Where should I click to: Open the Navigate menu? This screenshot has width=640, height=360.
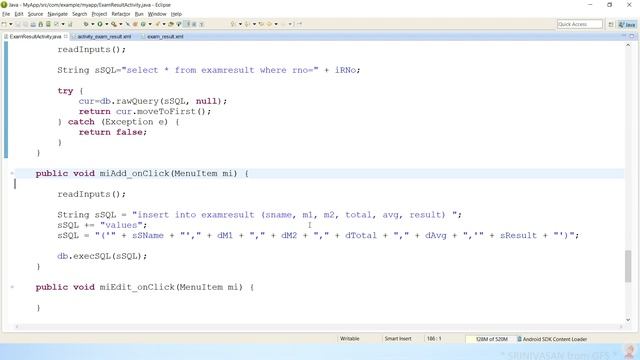coord(58,14)
